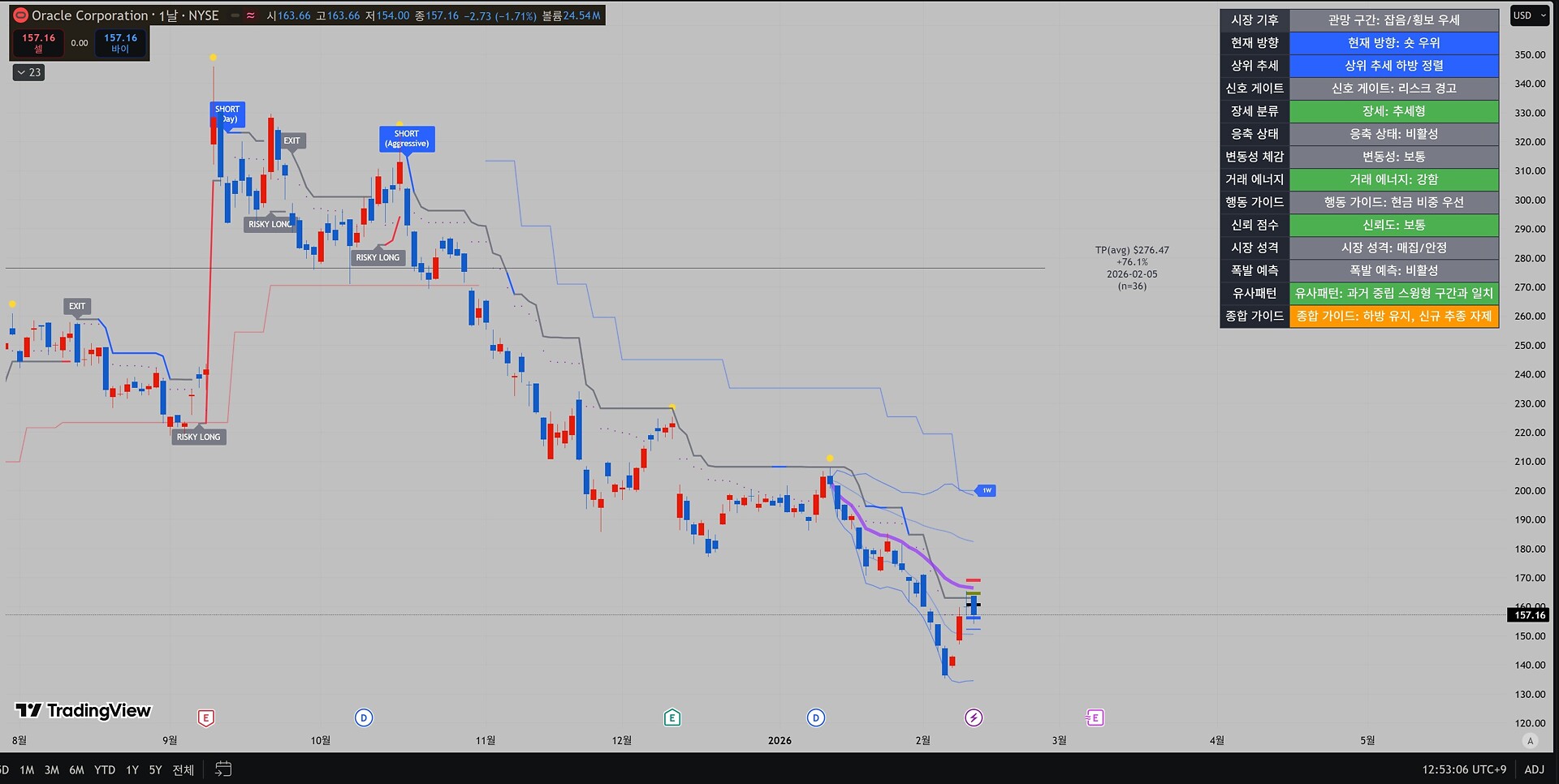Select the YTD time range

(105, 769)
